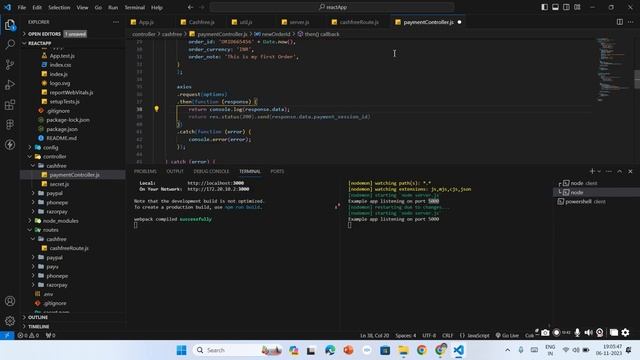640x360 pixels.
Task: Open Source Control view
Action: [x=10, y=64]
